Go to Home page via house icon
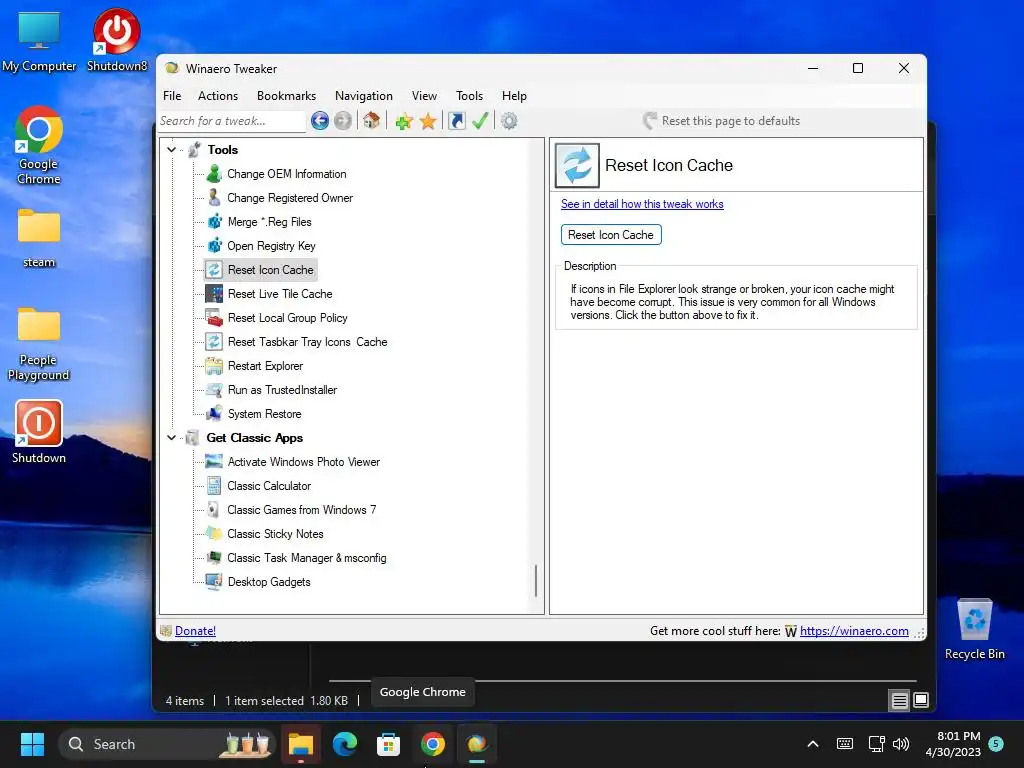The height and width of the screenshot is (768, 1024). (371, 121)
